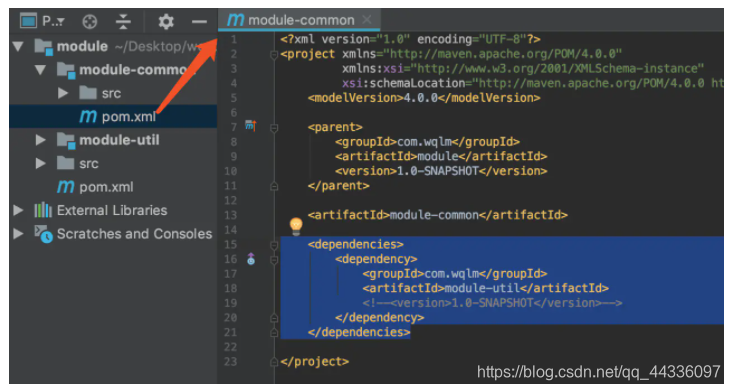Hide the project tool window (minus icon)
The height and width of the screenshot is (391, 731).
pos(199,21)
